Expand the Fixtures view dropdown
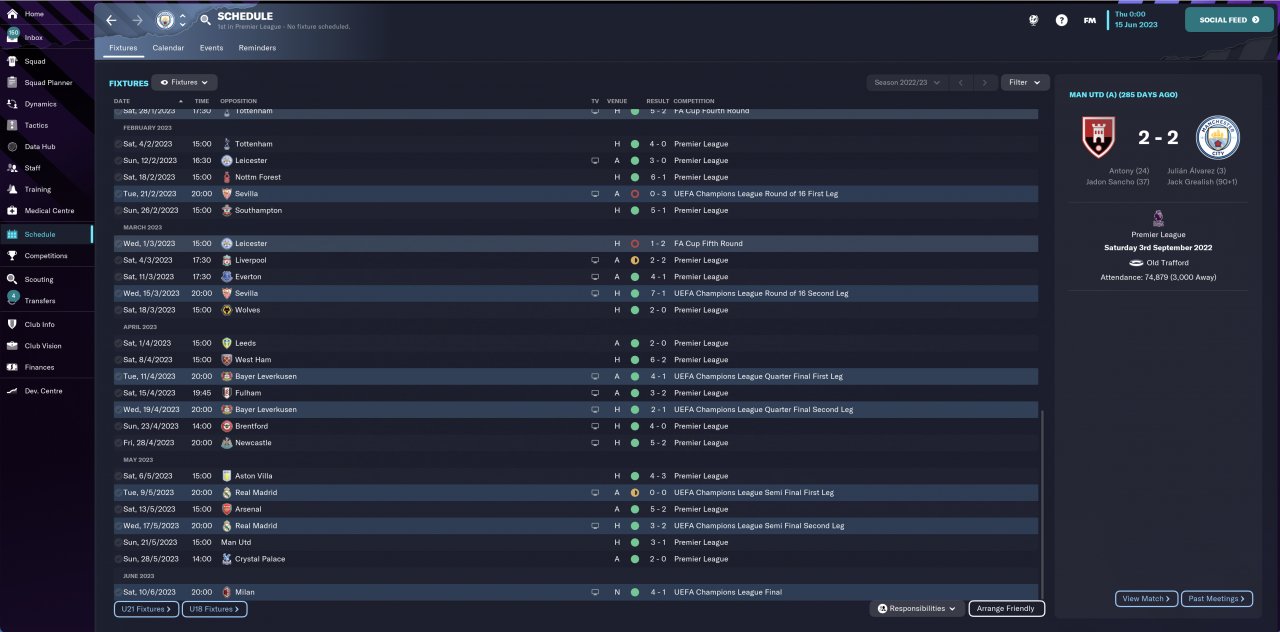 [x=184, y=83]
